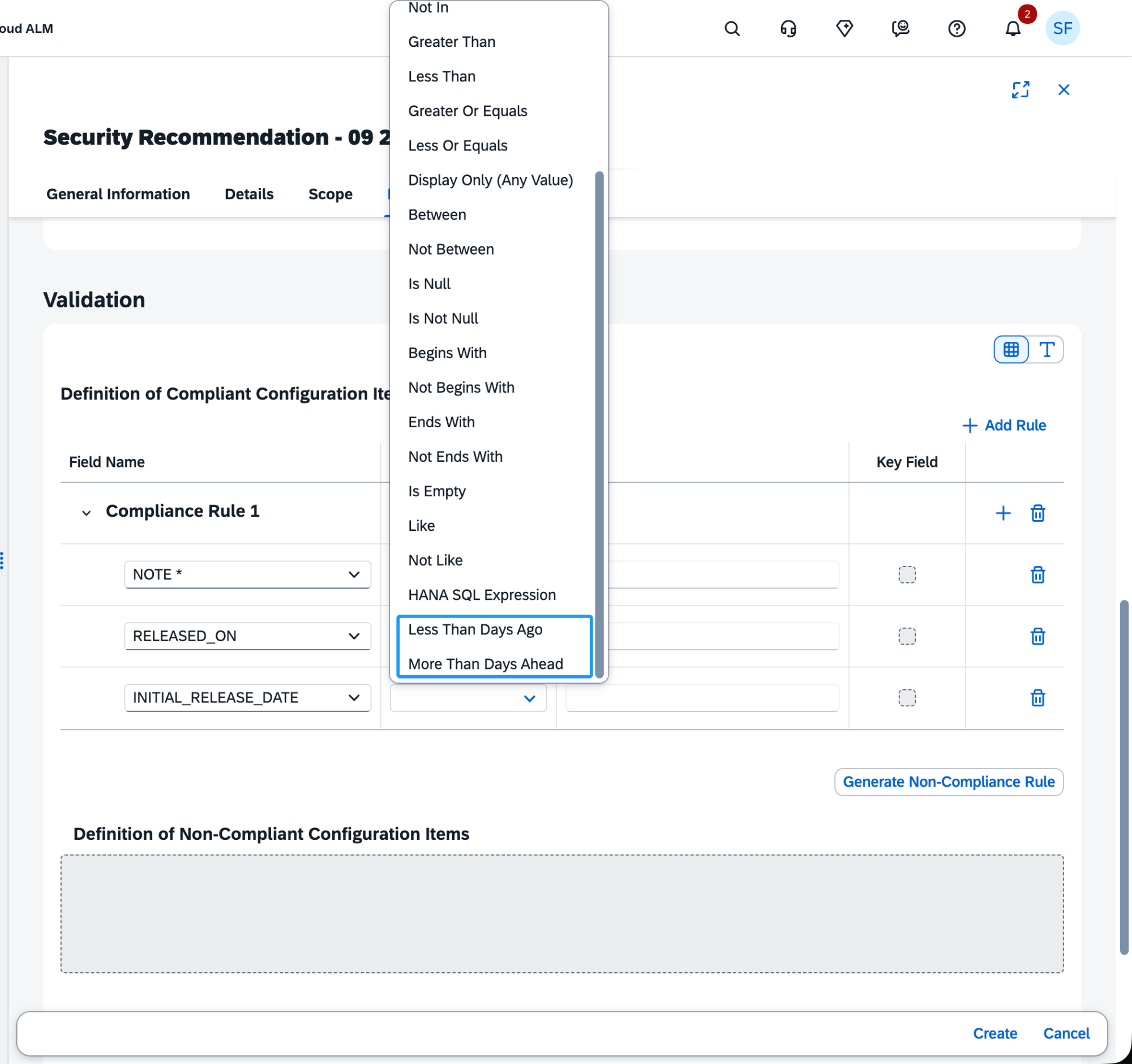Check Key Field for NOTE * row
This screenshot has width=1132, height=1064.
coord(907,575)
